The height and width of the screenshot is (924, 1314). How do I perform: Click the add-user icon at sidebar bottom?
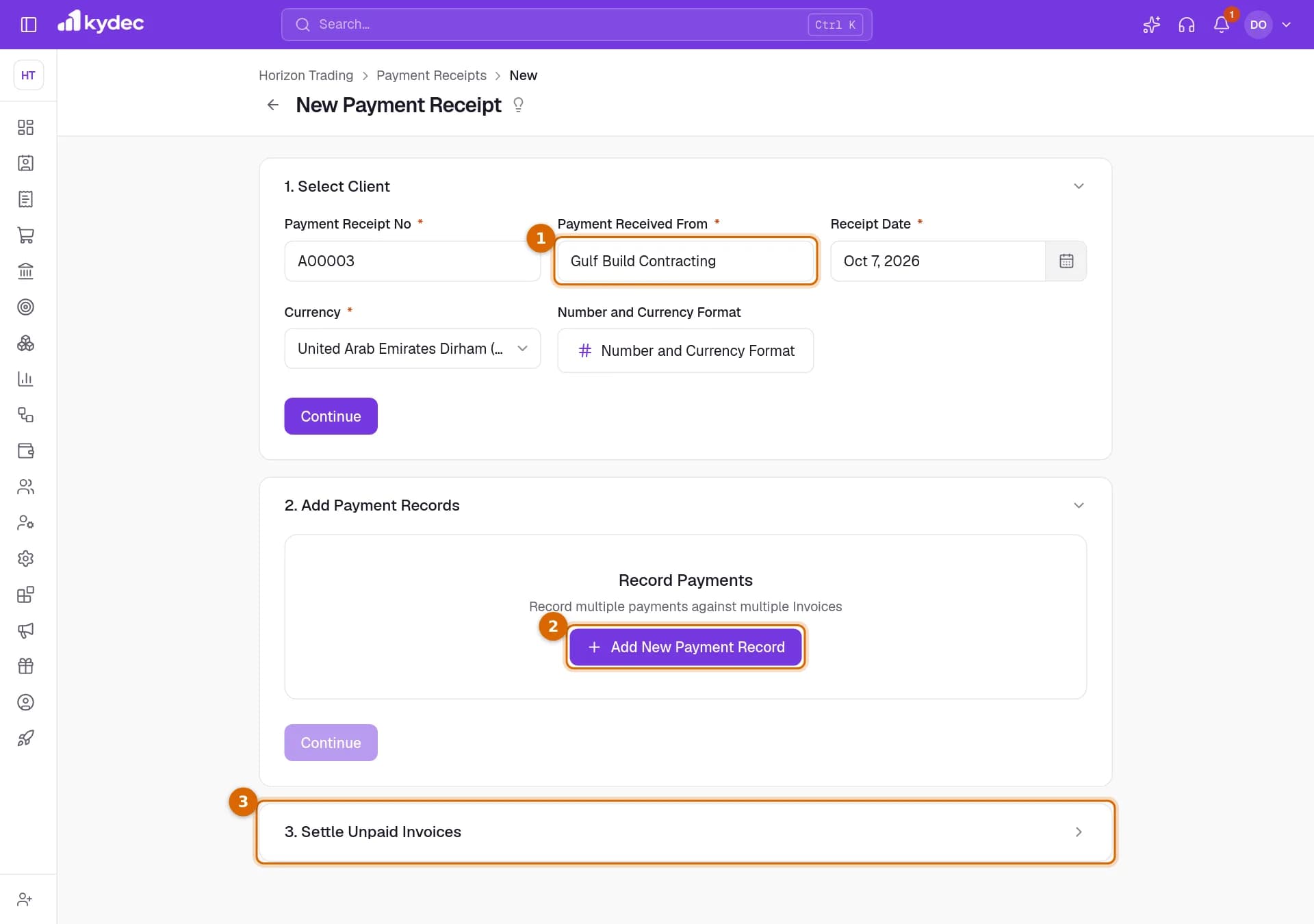pyautogui.click(x=25, y=899)
